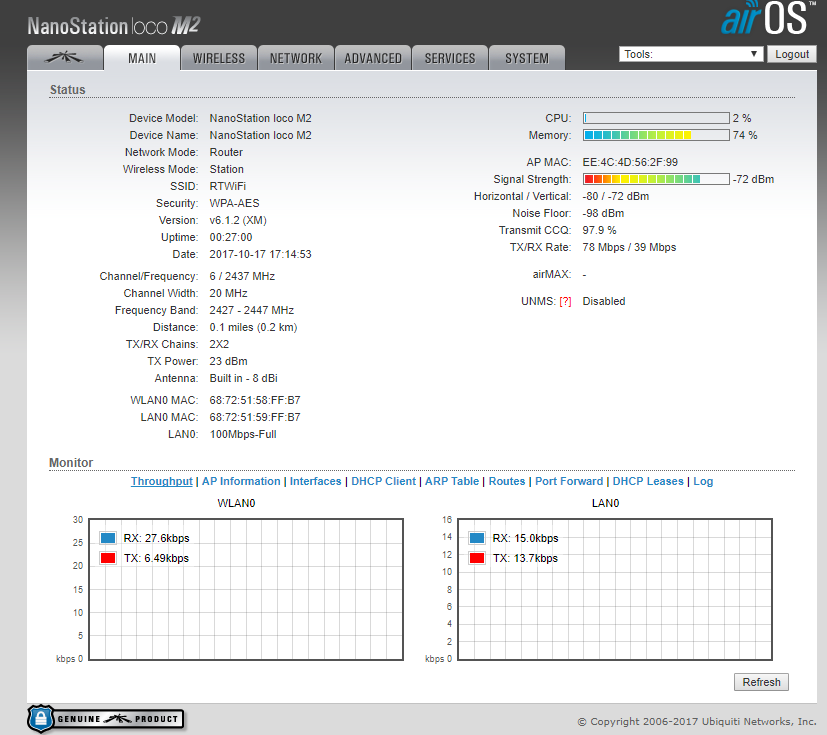Click the UNMS help question mark

tap(565, 302)
